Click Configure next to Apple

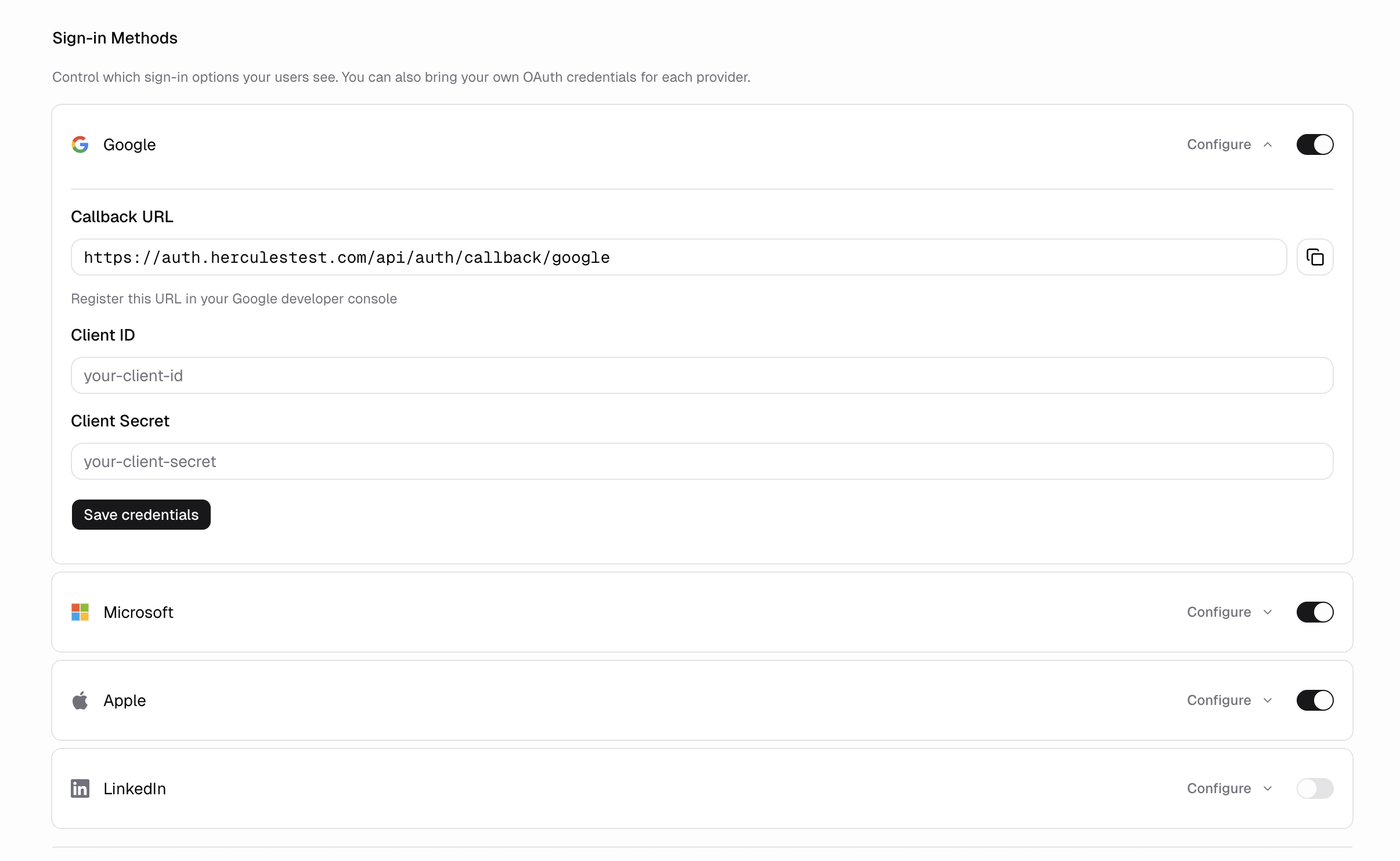pyautogui.click(x=1219, y=700)
